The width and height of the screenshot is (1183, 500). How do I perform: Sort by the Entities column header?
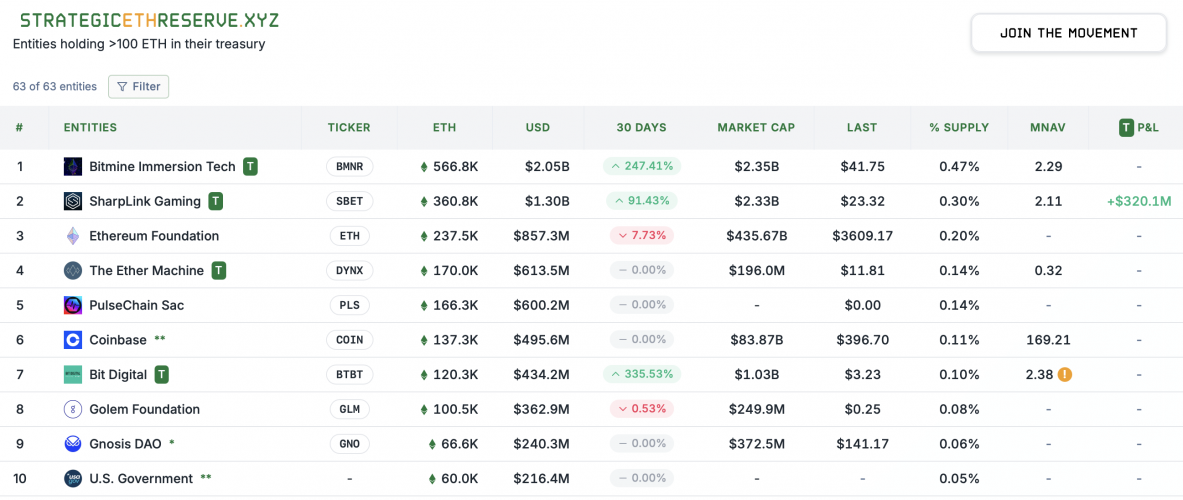91,128
